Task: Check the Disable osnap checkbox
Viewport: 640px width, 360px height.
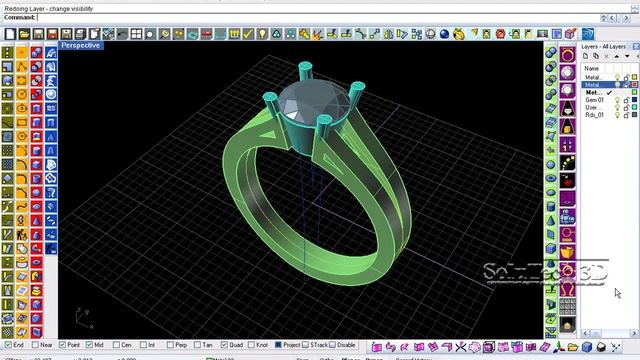Action: tap(332, 345)
